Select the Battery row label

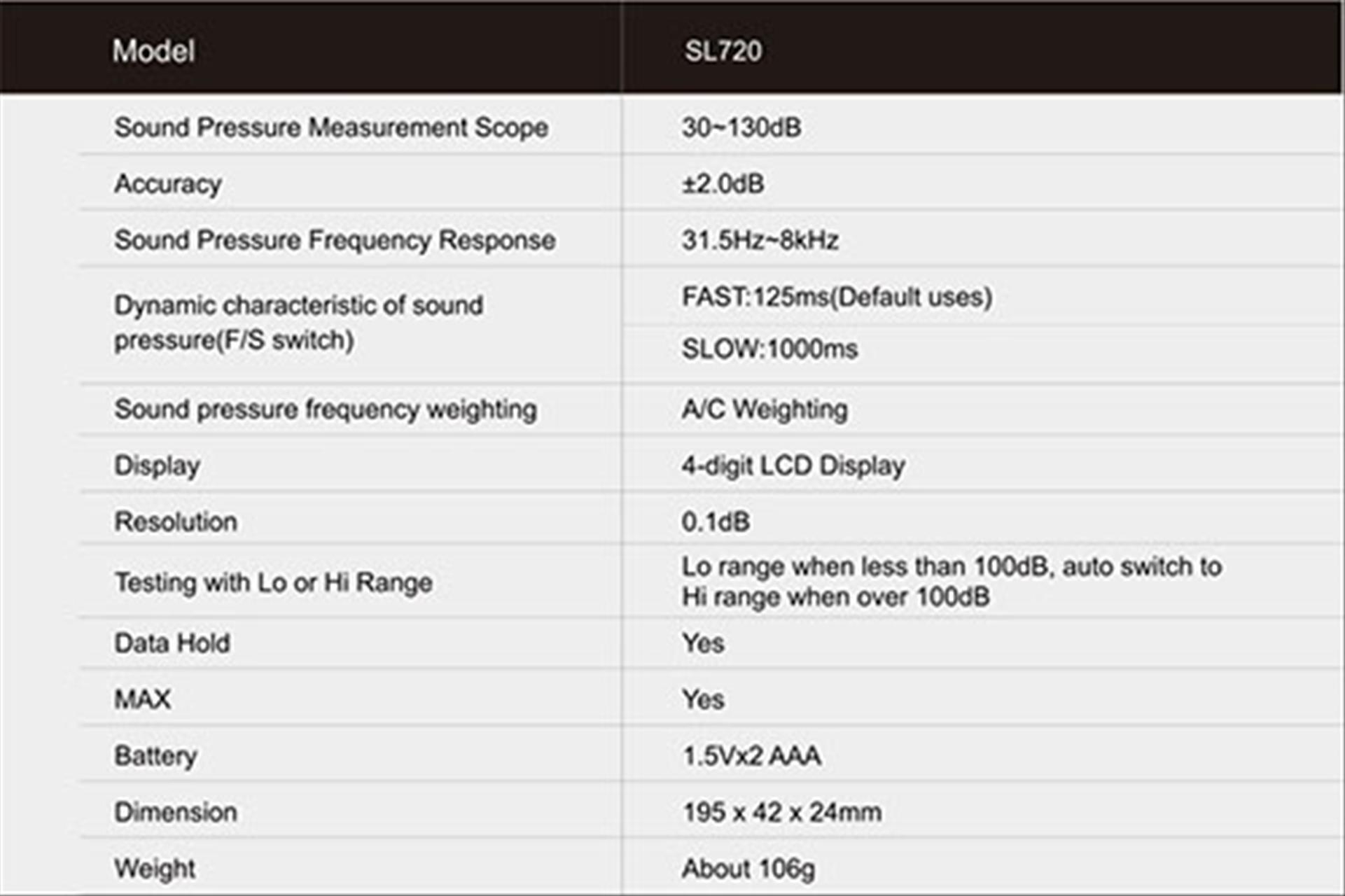tap(155, 756)
